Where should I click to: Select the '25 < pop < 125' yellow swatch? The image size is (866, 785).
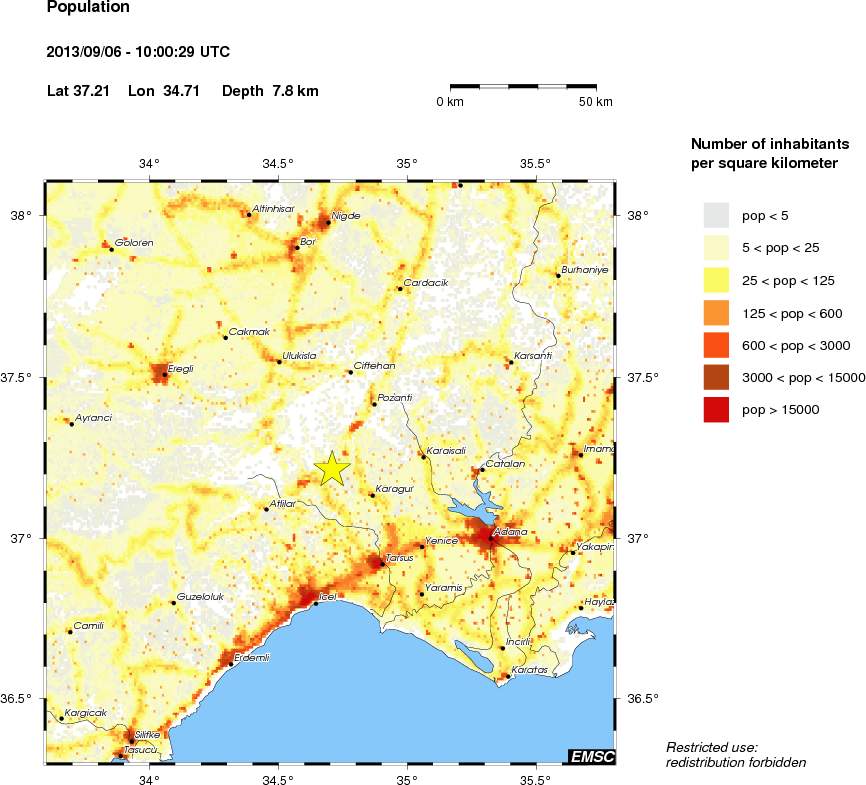(716, 280)
